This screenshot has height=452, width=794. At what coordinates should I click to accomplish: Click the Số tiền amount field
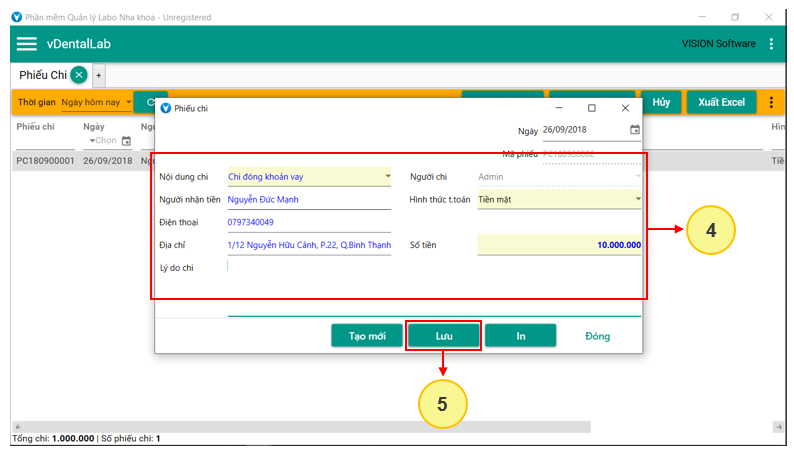(559, 244)
